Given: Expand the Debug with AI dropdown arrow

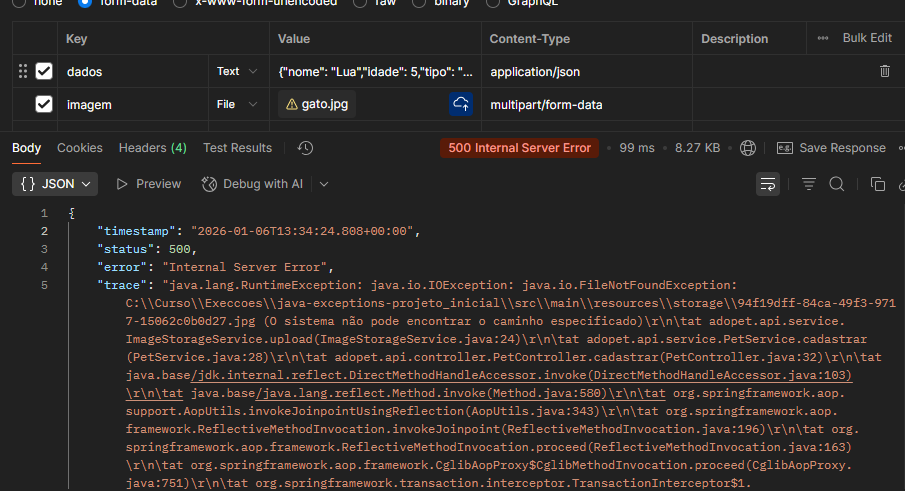Looking at the screenshot, I should click(324, 184).
